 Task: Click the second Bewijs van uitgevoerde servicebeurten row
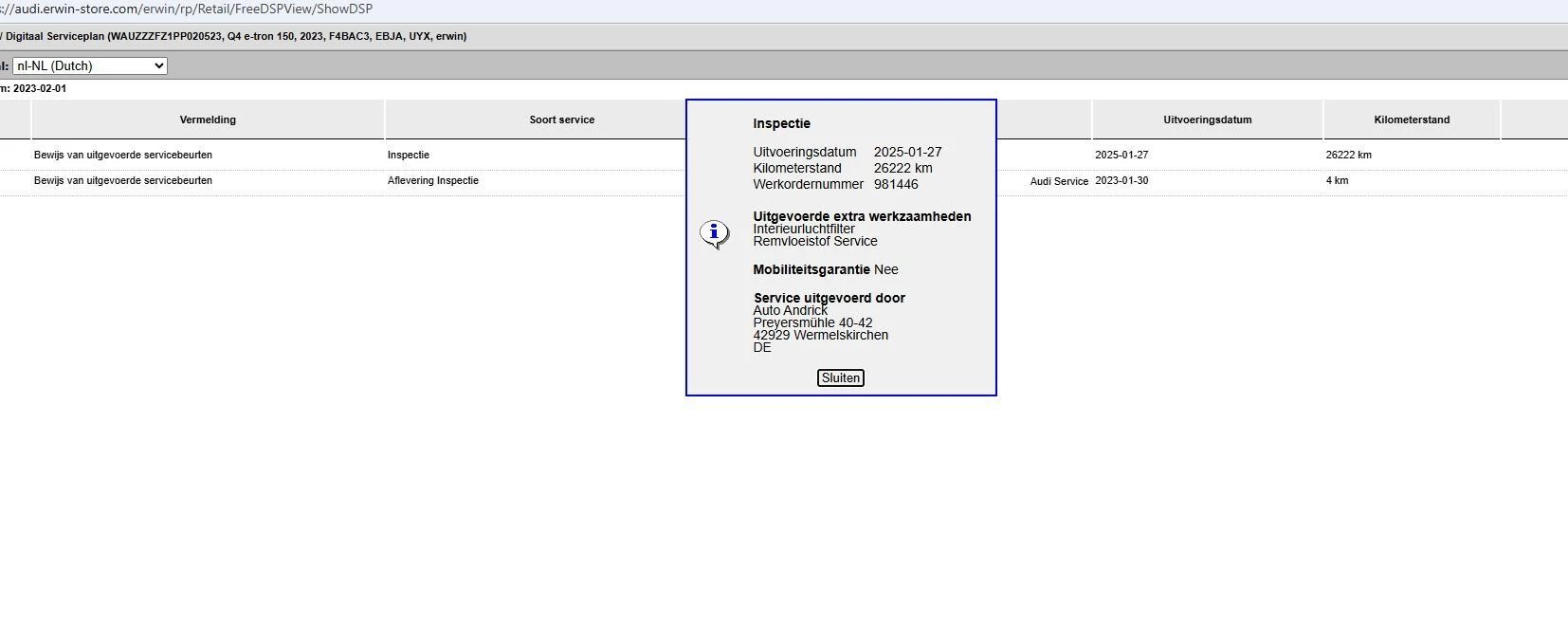click(x=123, y=180)
